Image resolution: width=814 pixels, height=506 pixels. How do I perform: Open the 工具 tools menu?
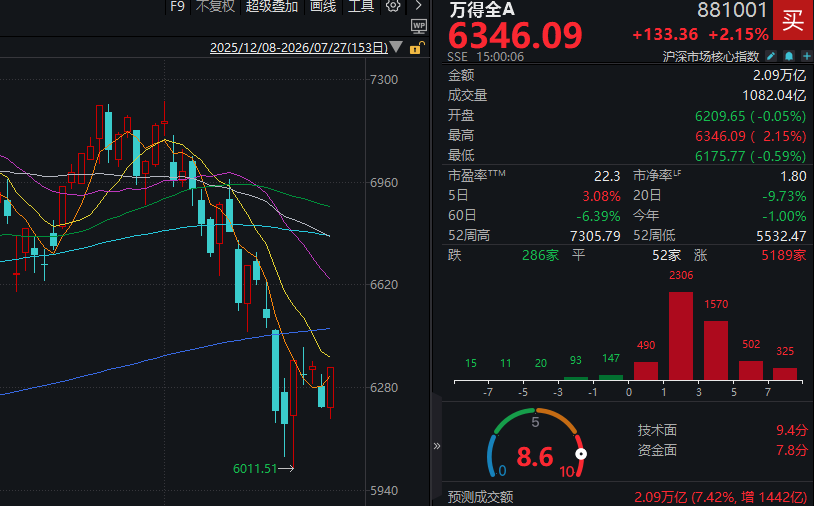[x=361, y=6]
